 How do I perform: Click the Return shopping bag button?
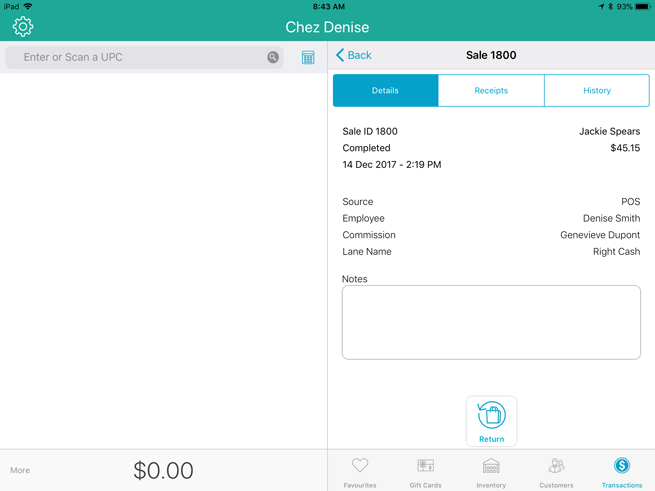491,421
